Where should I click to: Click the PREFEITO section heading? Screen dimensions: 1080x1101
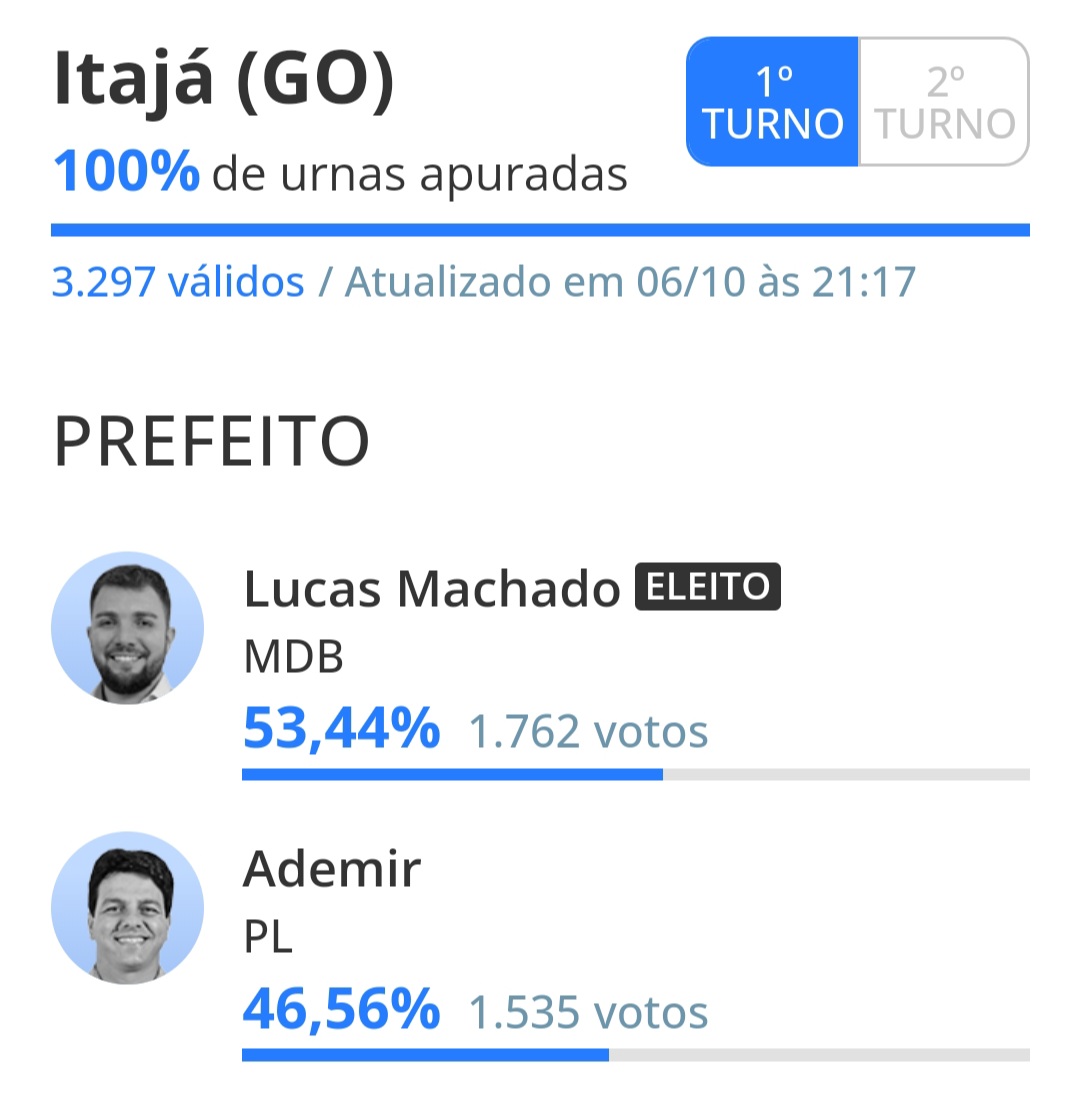tap(211, 442)
